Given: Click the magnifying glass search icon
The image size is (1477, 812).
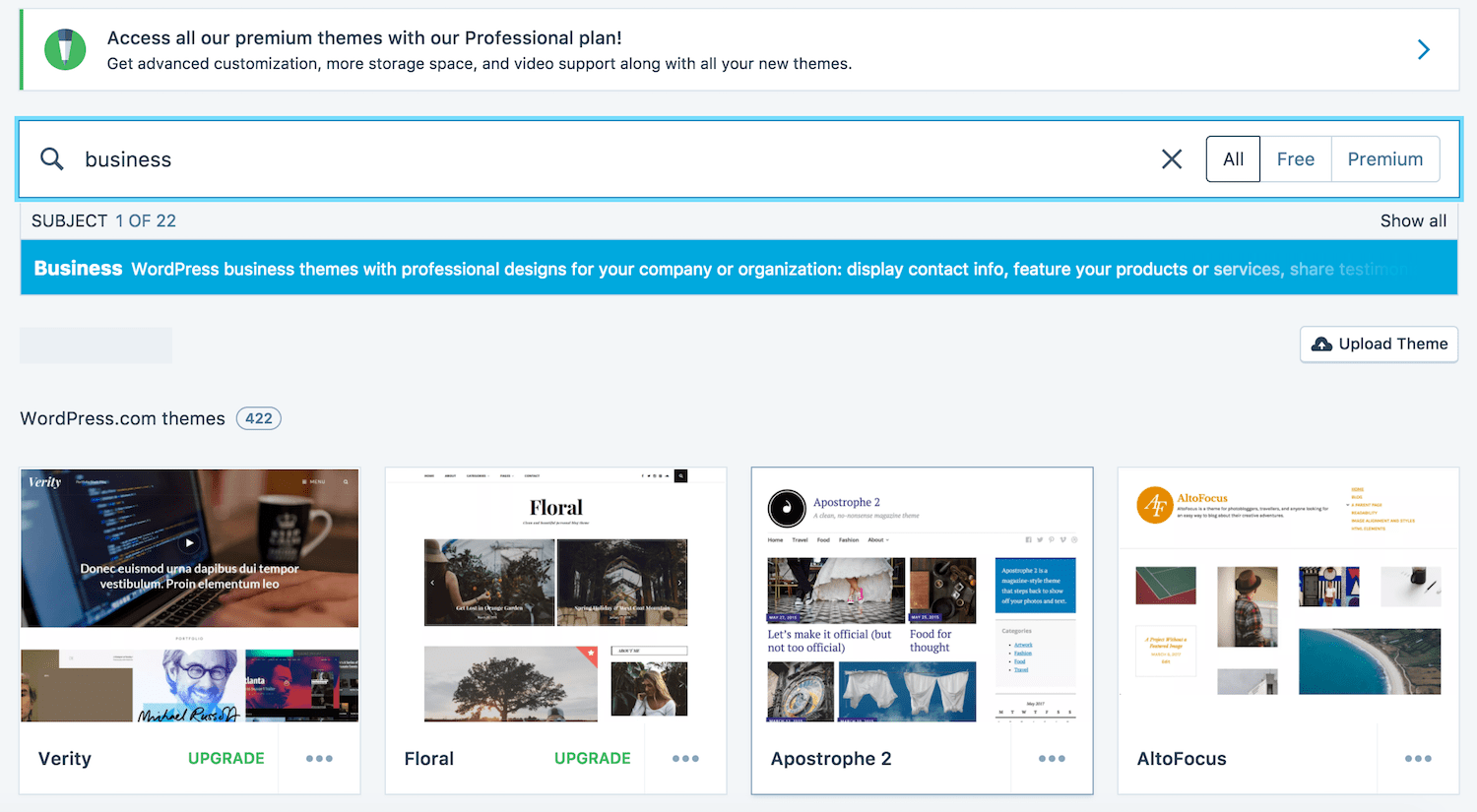Looking at the screenshot, I should click(x=51, y=158).
